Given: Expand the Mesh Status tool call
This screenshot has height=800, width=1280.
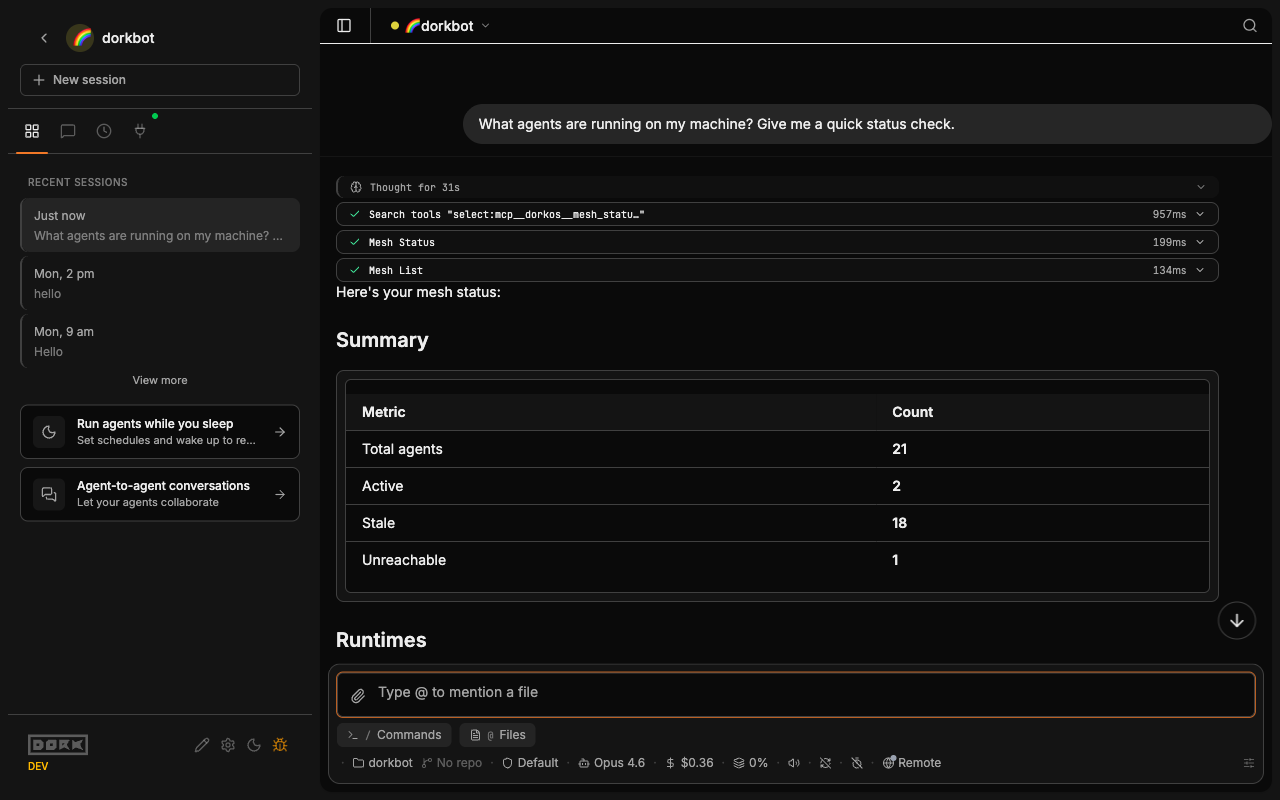Looking at the screenshot, I should pyautogui.click(x=777, y=242).
